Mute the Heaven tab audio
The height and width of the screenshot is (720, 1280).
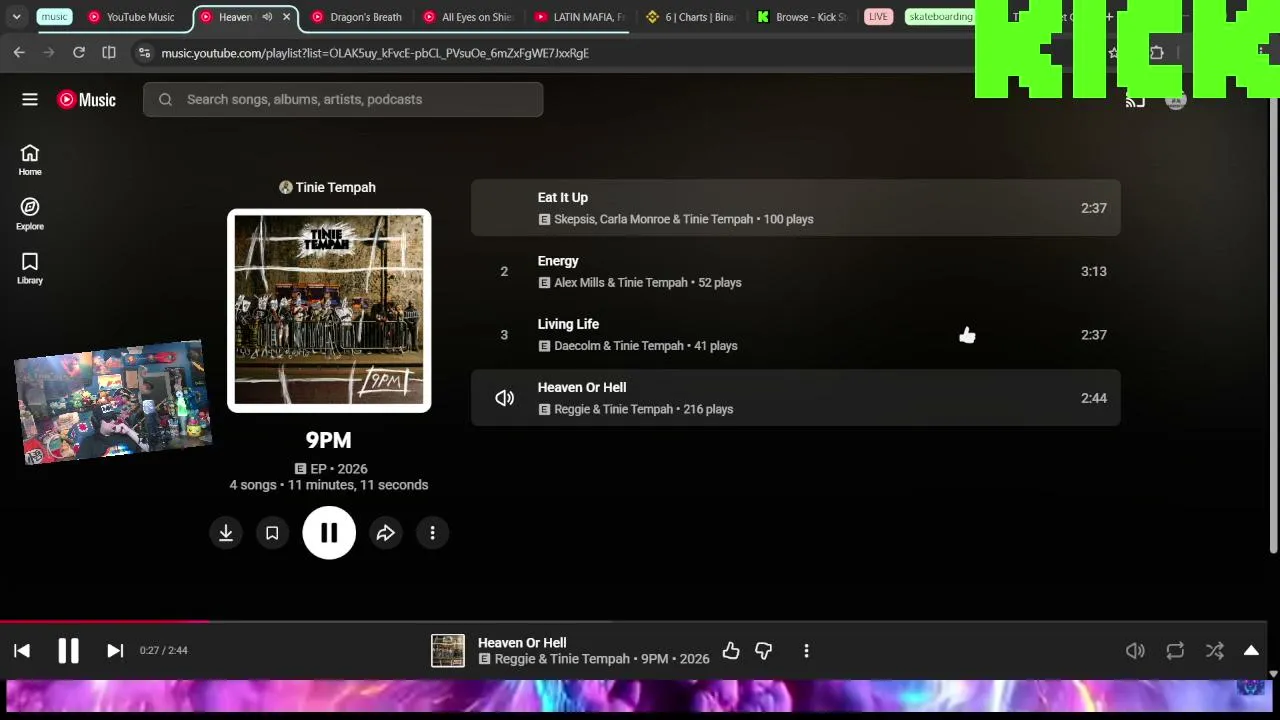(x=267, y=17)
